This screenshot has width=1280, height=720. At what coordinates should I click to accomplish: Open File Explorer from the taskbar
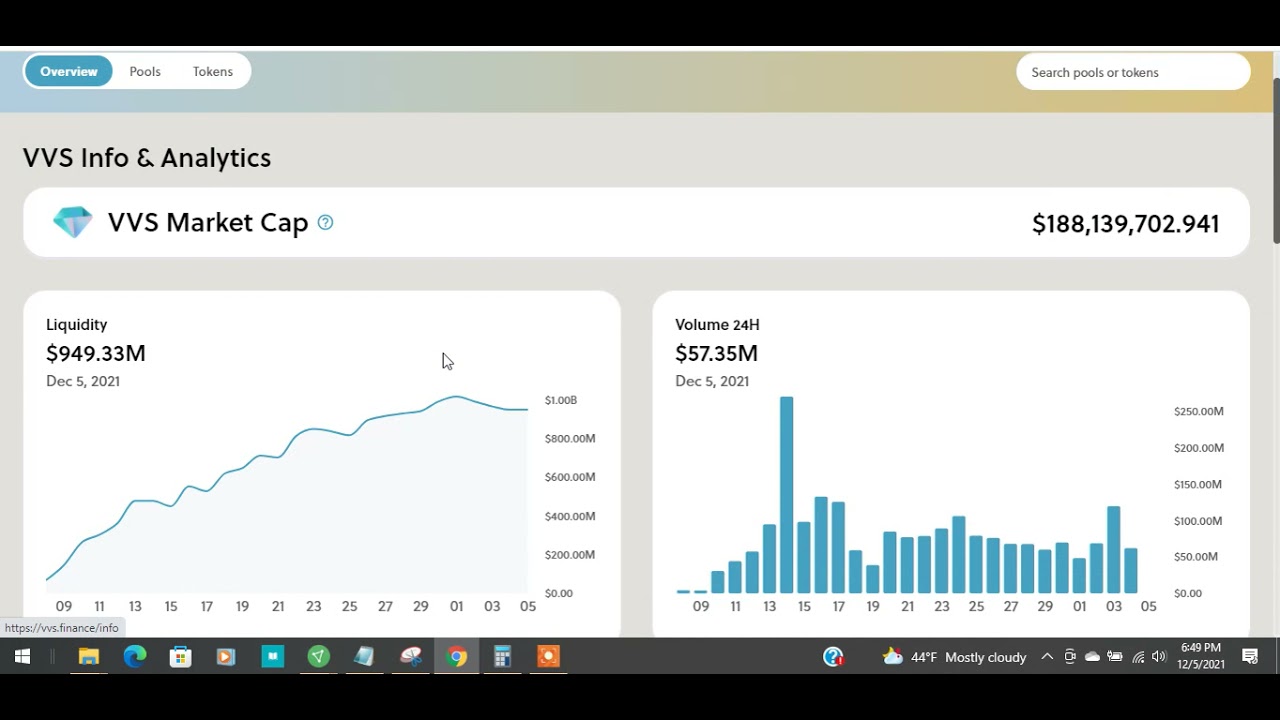89,657
